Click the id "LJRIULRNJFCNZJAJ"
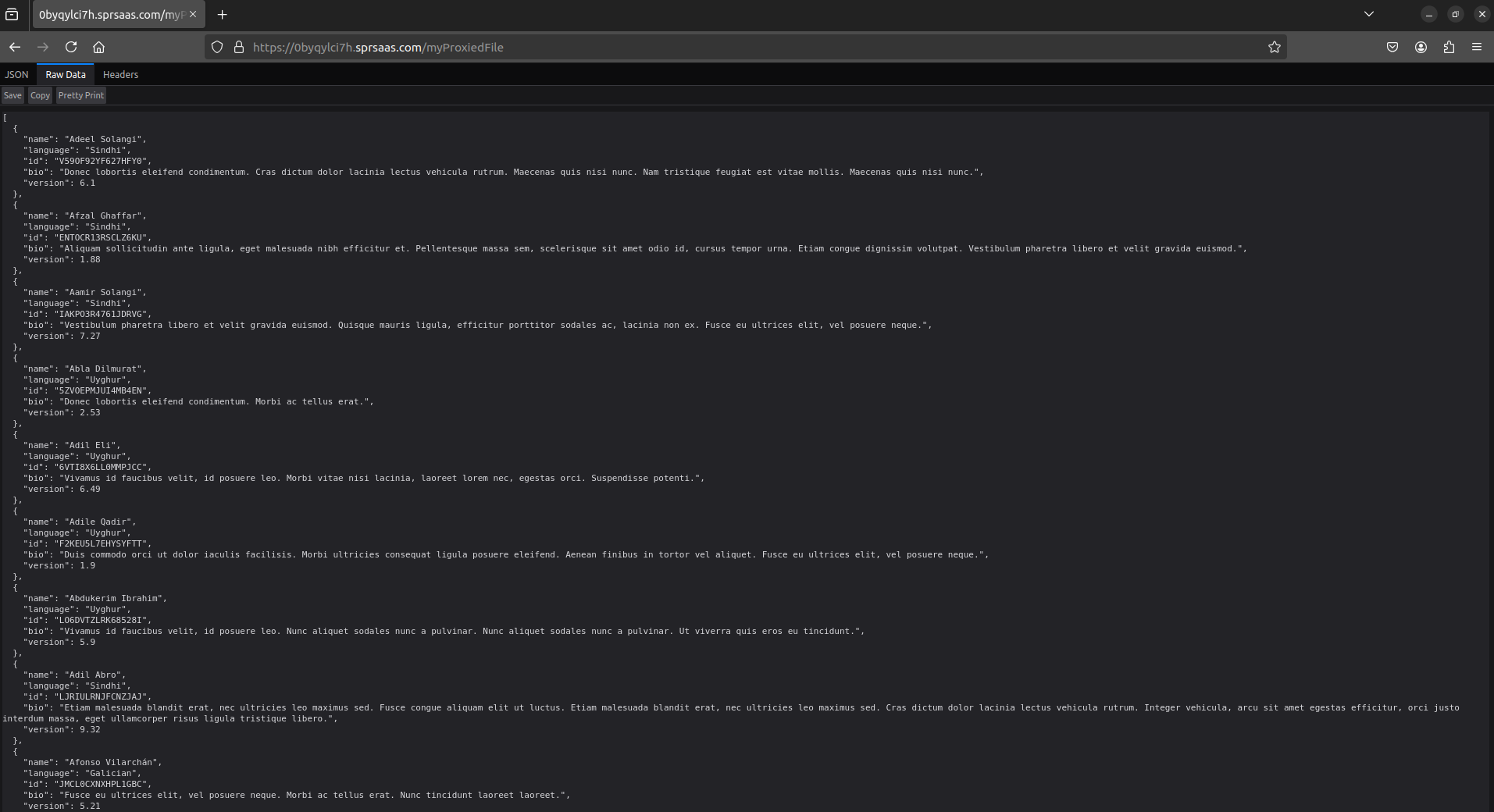The image size is (1494, 812). point(103,696)
